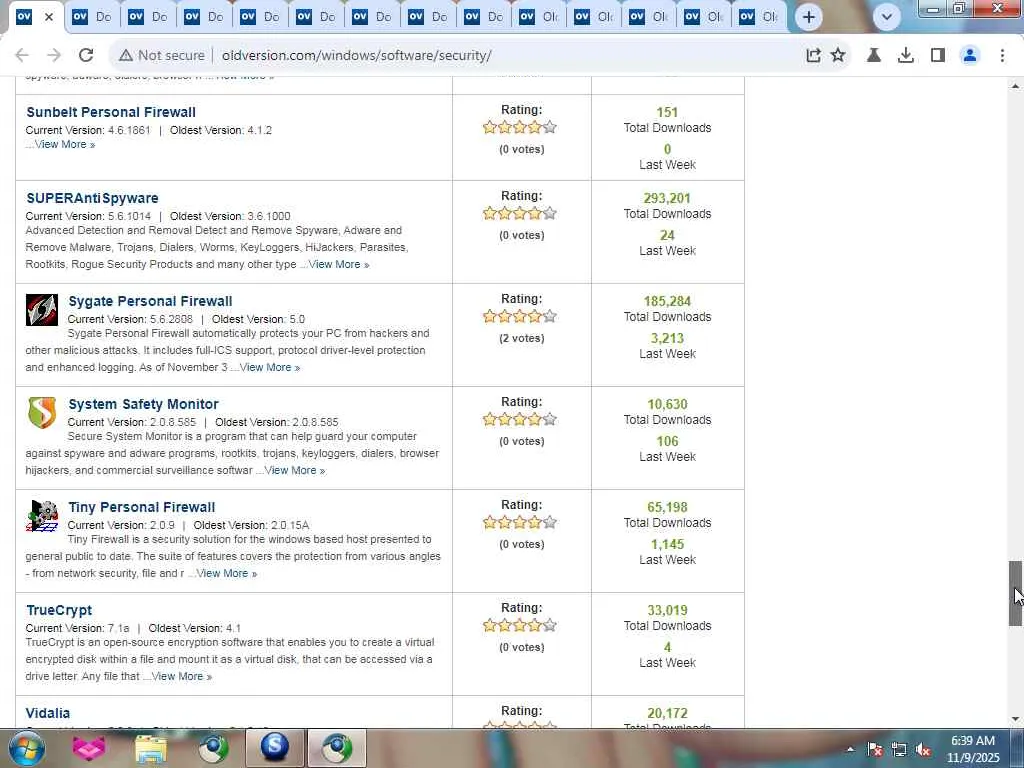The image size is (1024, 768).
Task: Open System Safety Monitor title link
Action: click(x=143, y=404)
